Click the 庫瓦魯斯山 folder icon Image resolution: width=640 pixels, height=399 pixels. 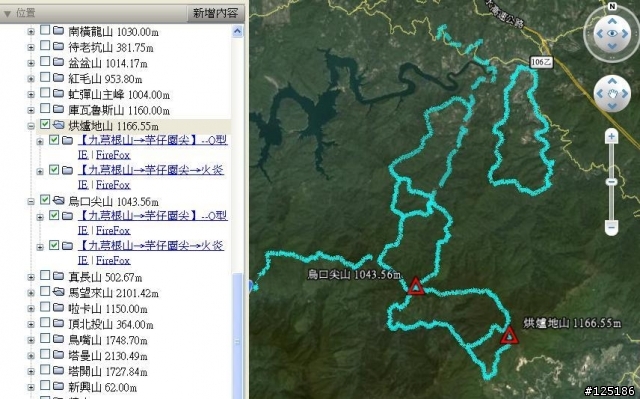tap(59, 109)
